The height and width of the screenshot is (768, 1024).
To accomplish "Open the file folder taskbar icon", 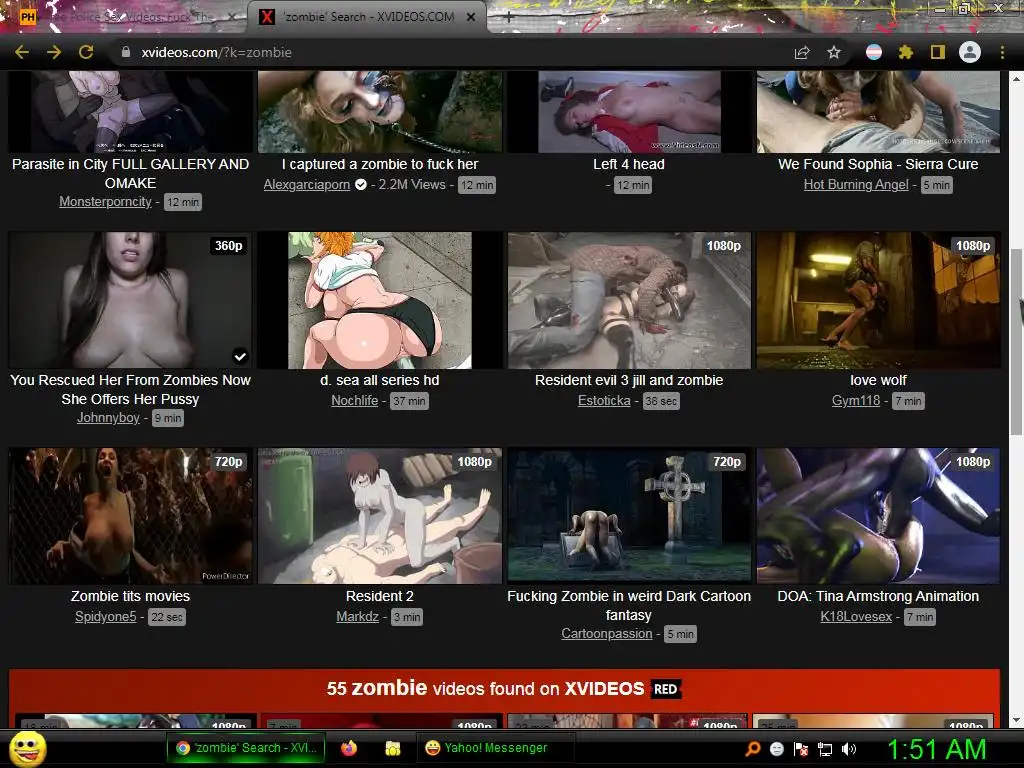I will pos(392,748).
